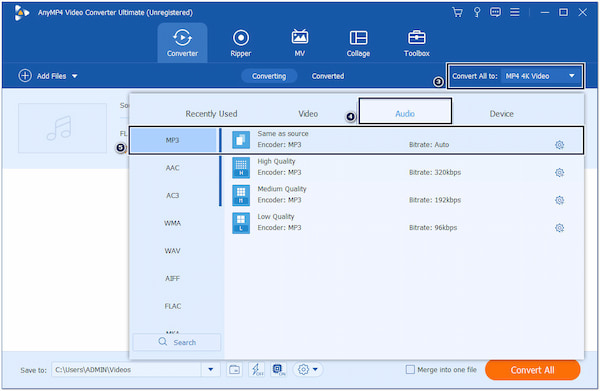Open the feedback chat bubble icon
Screen dimensions: 600x391
pyautogui.click(x=495, y=12)
